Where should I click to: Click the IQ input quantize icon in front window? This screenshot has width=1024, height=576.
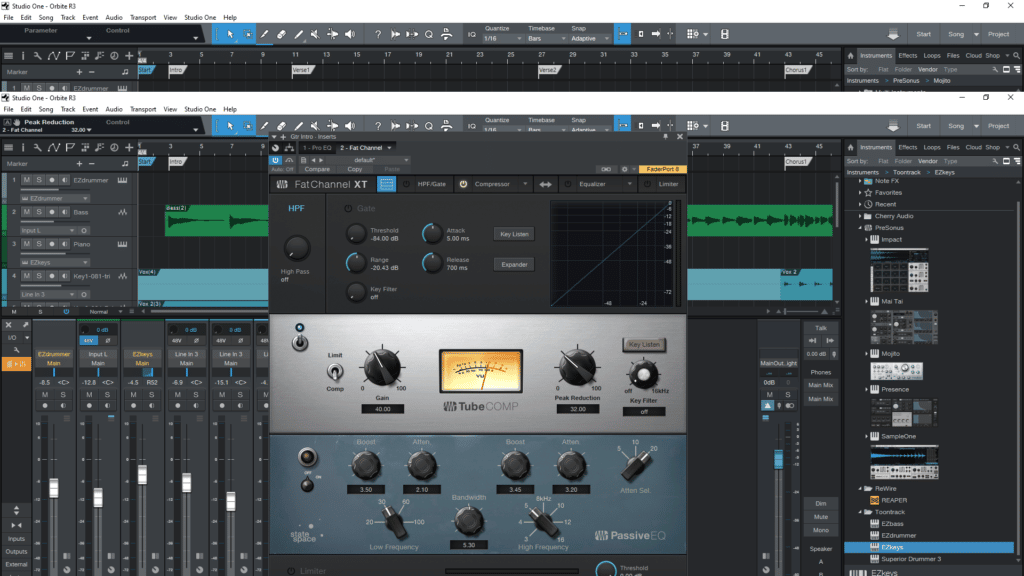click(472, 126)
